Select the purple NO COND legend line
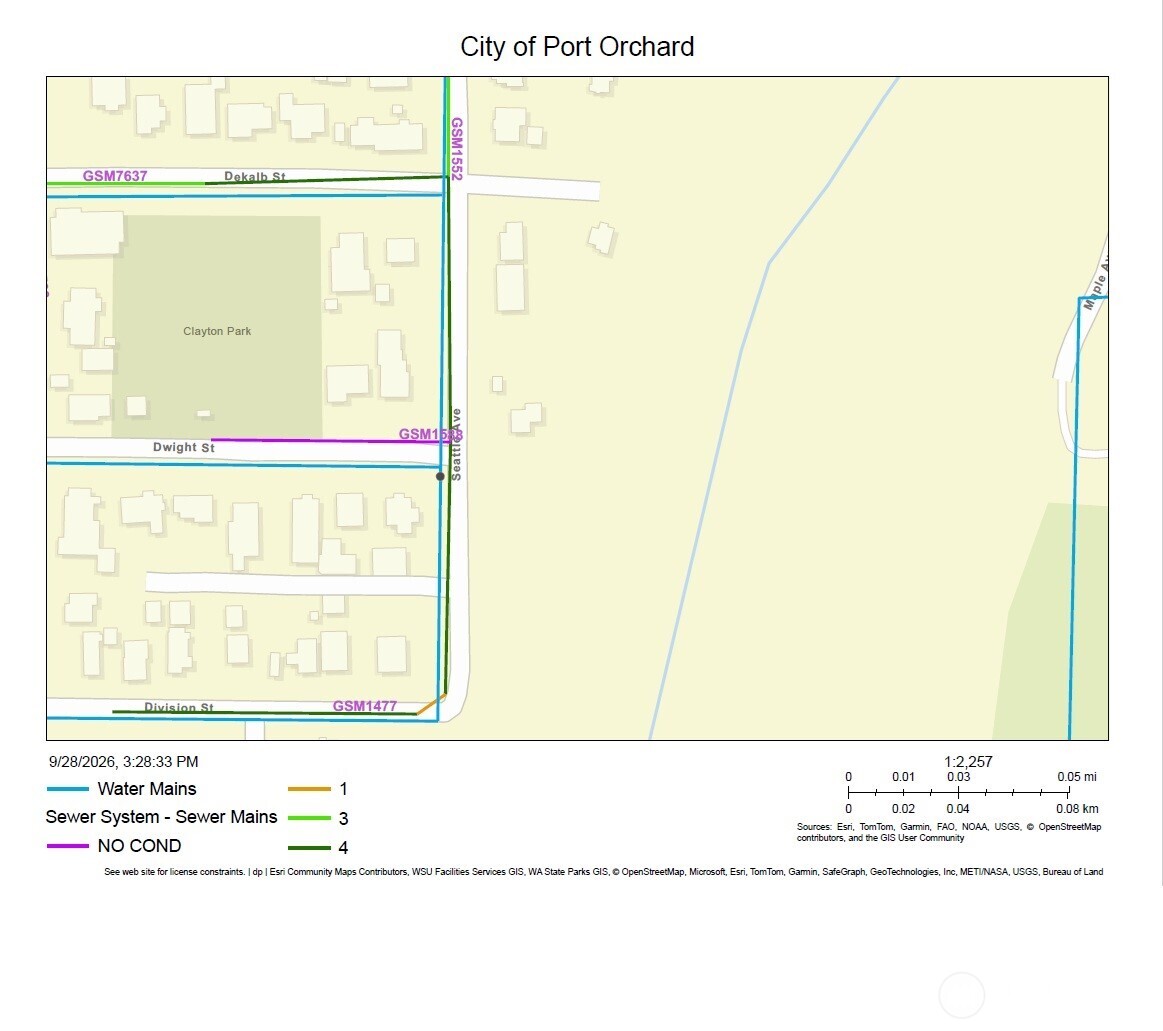 67,846
